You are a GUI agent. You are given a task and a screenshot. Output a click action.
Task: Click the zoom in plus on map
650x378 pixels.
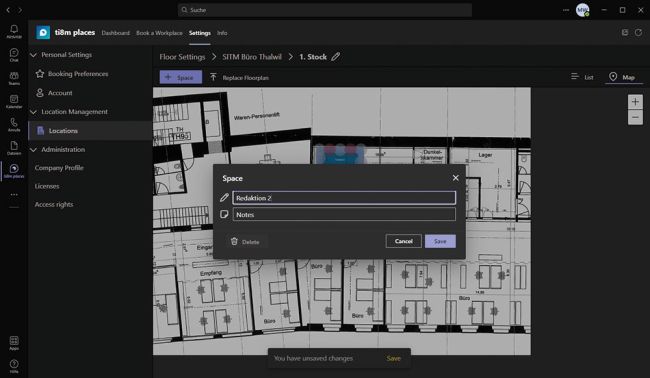point(635,102)
